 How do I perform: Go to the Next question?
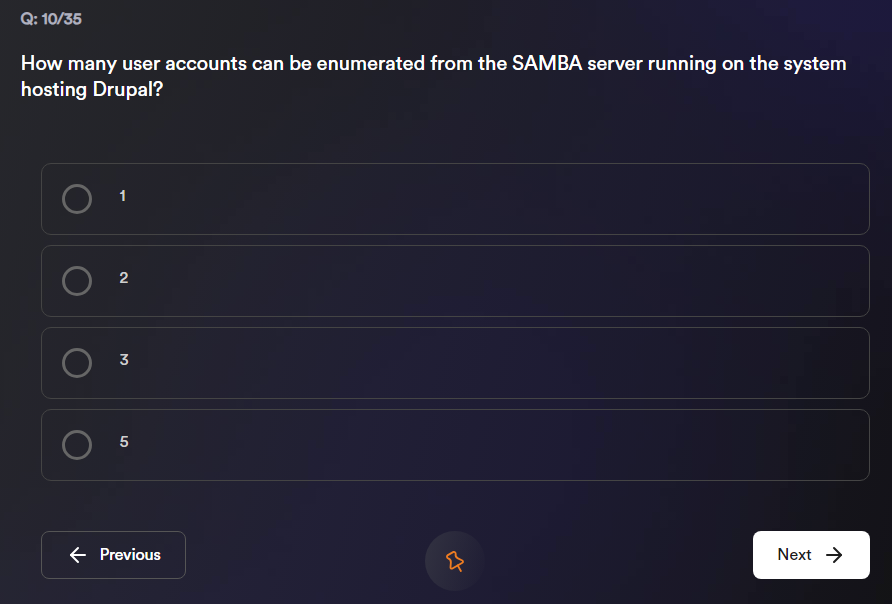[810, 555]
